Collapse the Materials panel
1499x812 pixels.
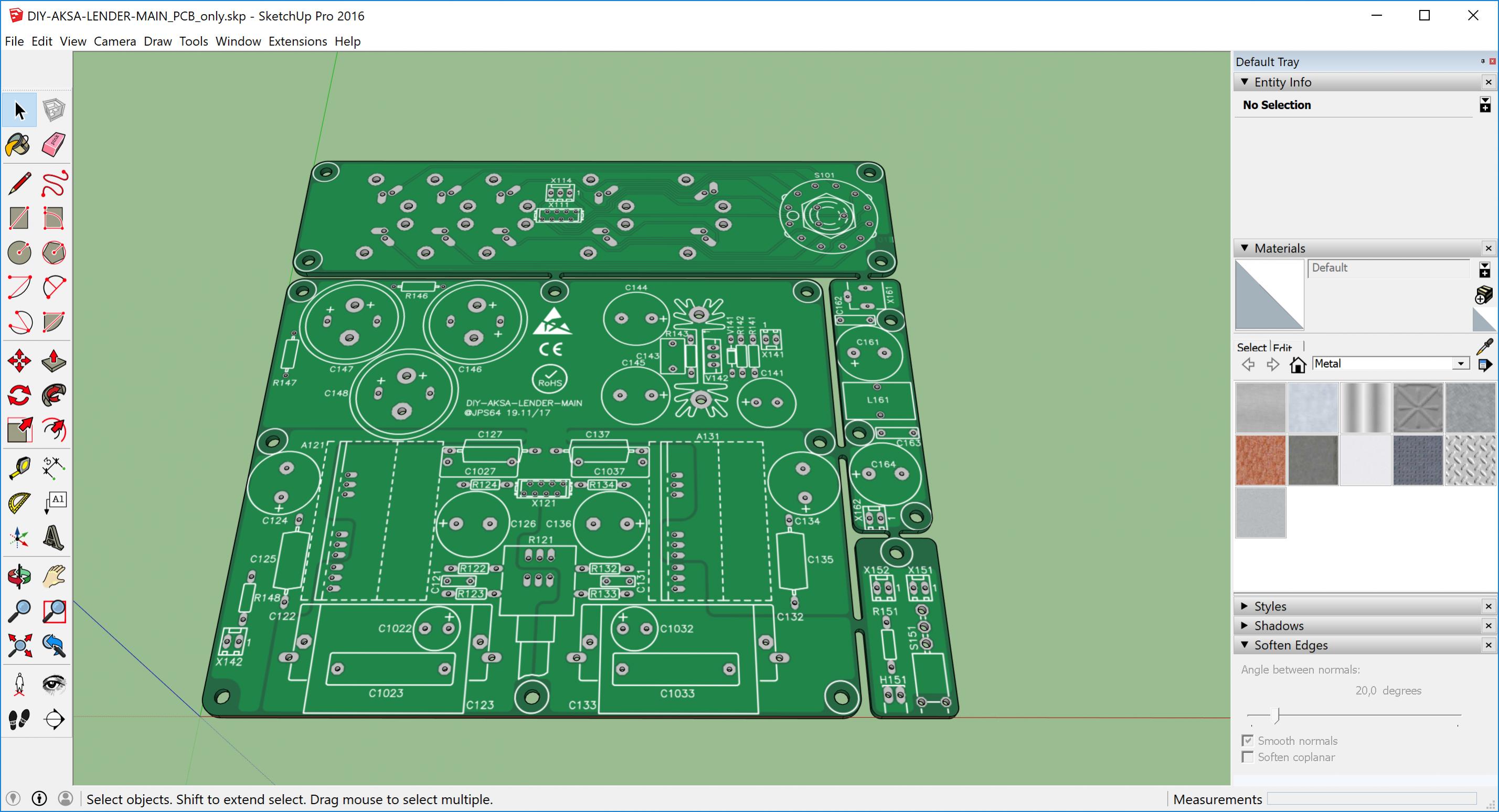[1244, 248]
